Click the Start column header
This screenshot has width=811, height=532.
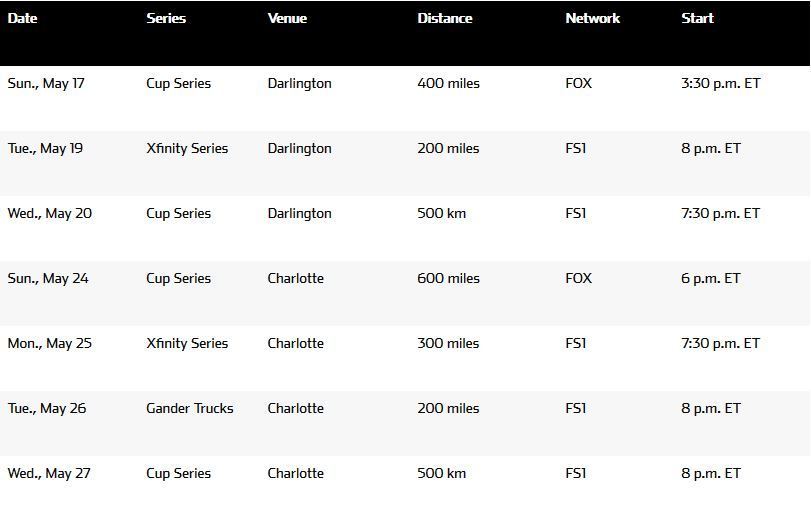(697, 18)
